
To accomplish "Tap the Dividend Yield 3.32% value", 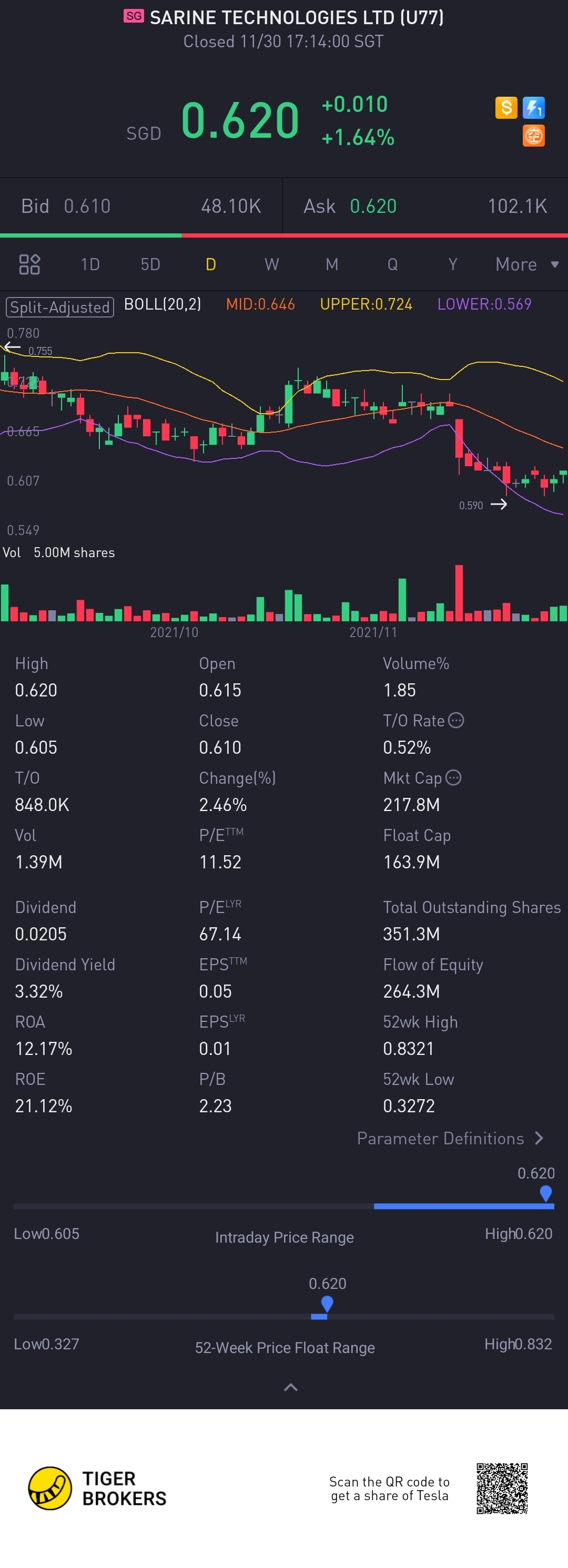I will (x=38, y=991).
